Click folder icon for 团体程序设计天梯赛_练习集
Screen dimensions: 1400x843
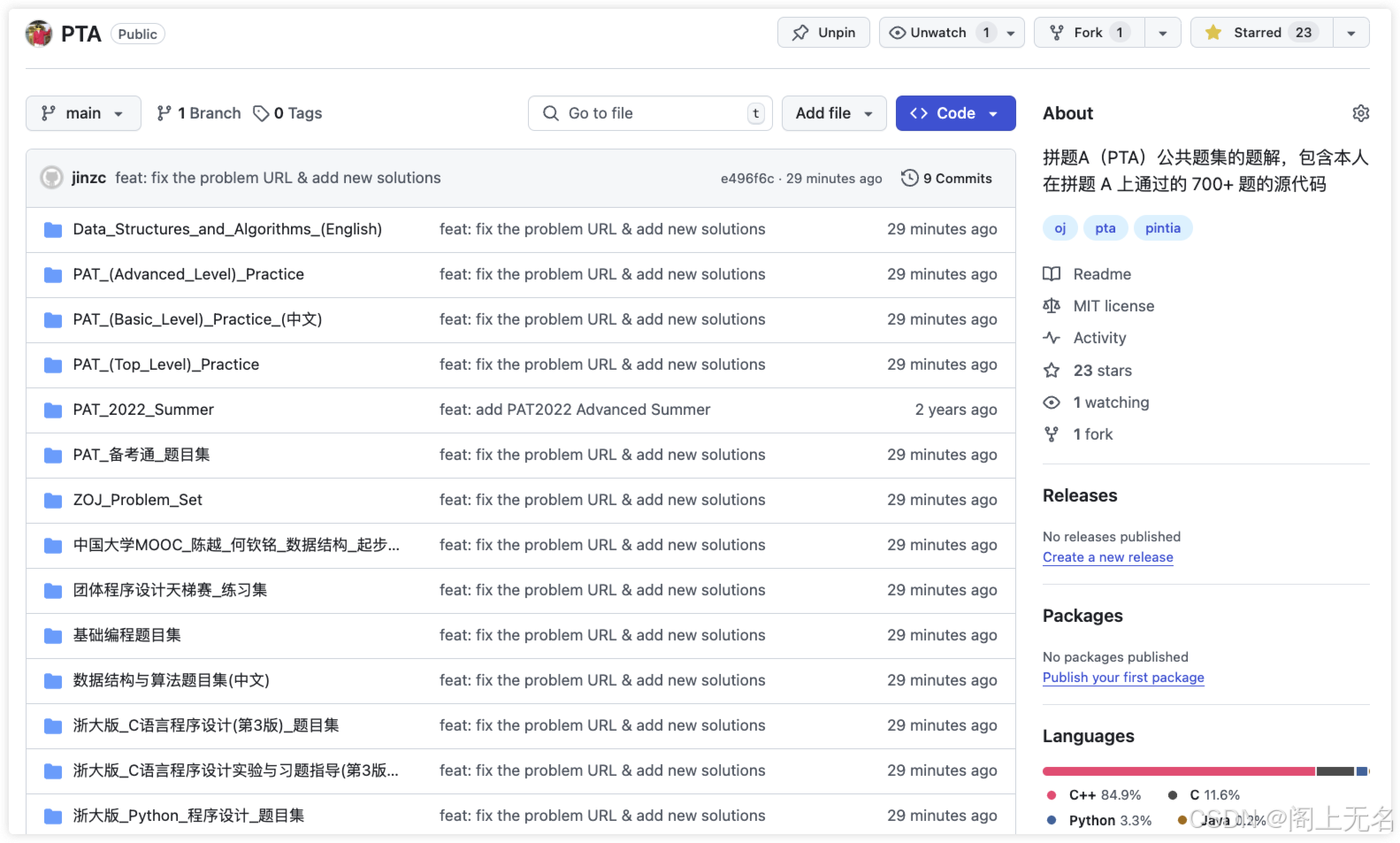(x=53, y=591)
